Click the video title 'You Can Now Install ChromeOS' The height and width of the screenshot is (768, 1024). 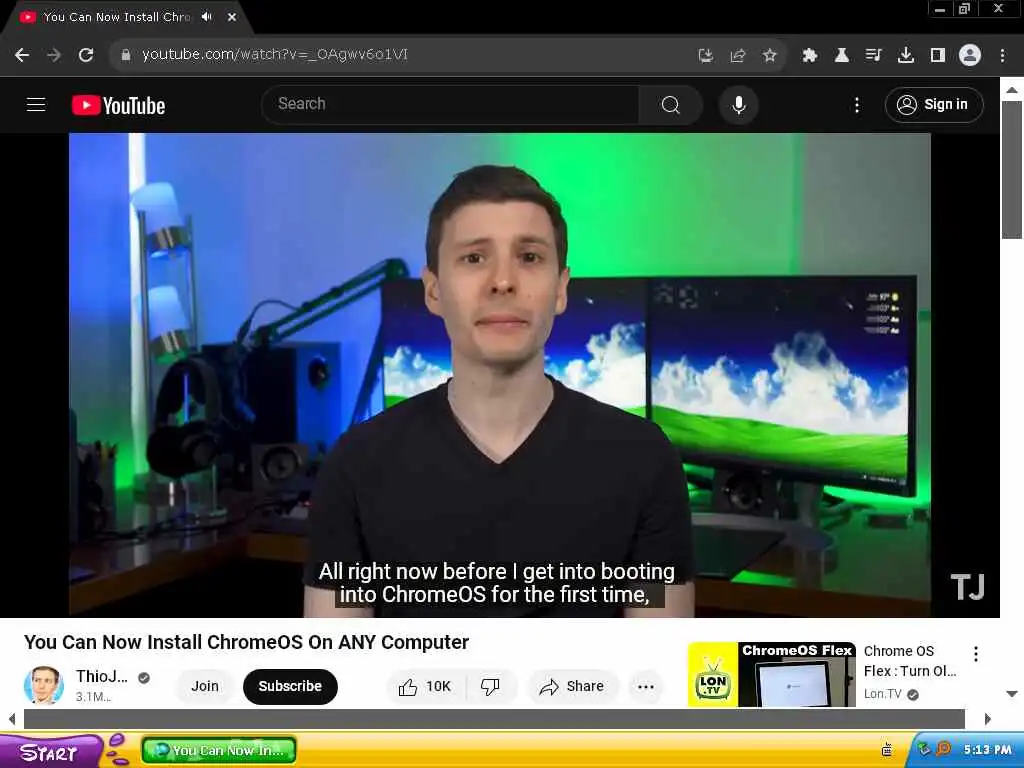[246, 643]
